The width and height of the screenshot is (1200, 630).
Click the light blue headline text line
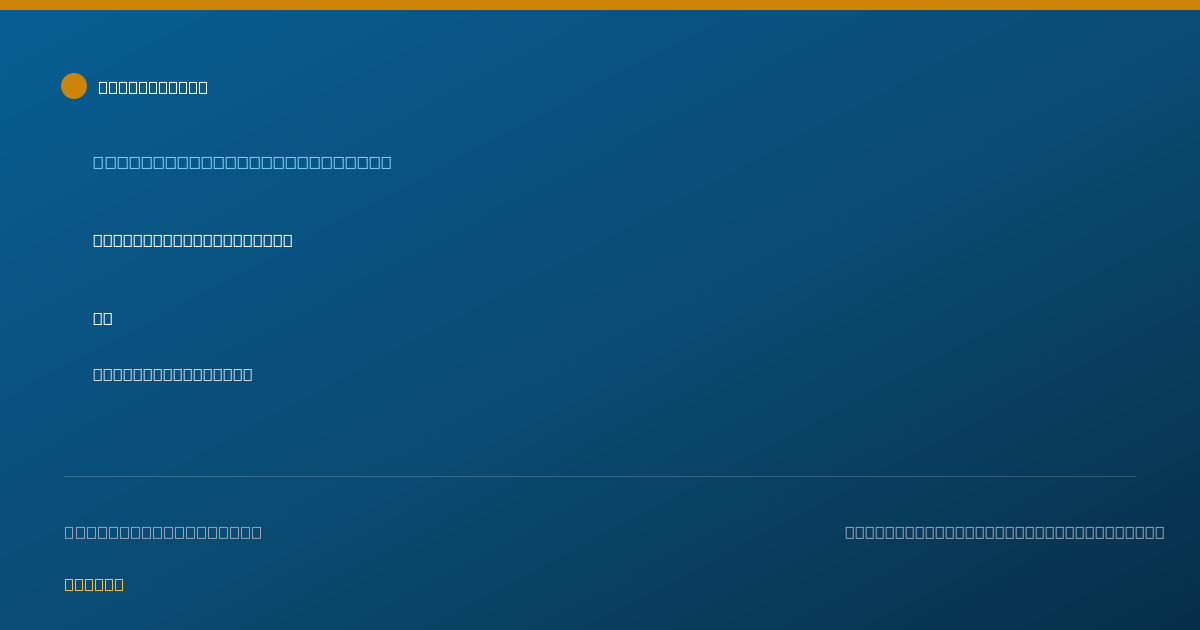242,162
